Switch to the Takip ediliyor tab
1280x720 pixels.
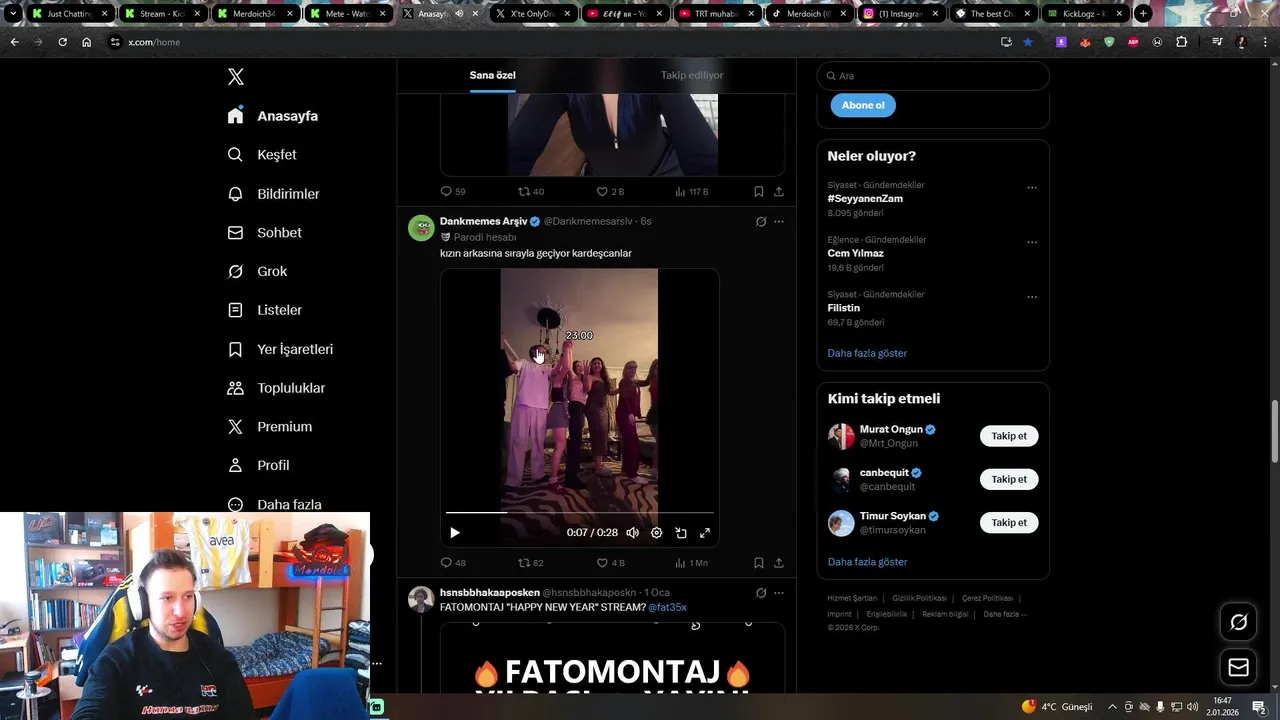tap(692, 75)
